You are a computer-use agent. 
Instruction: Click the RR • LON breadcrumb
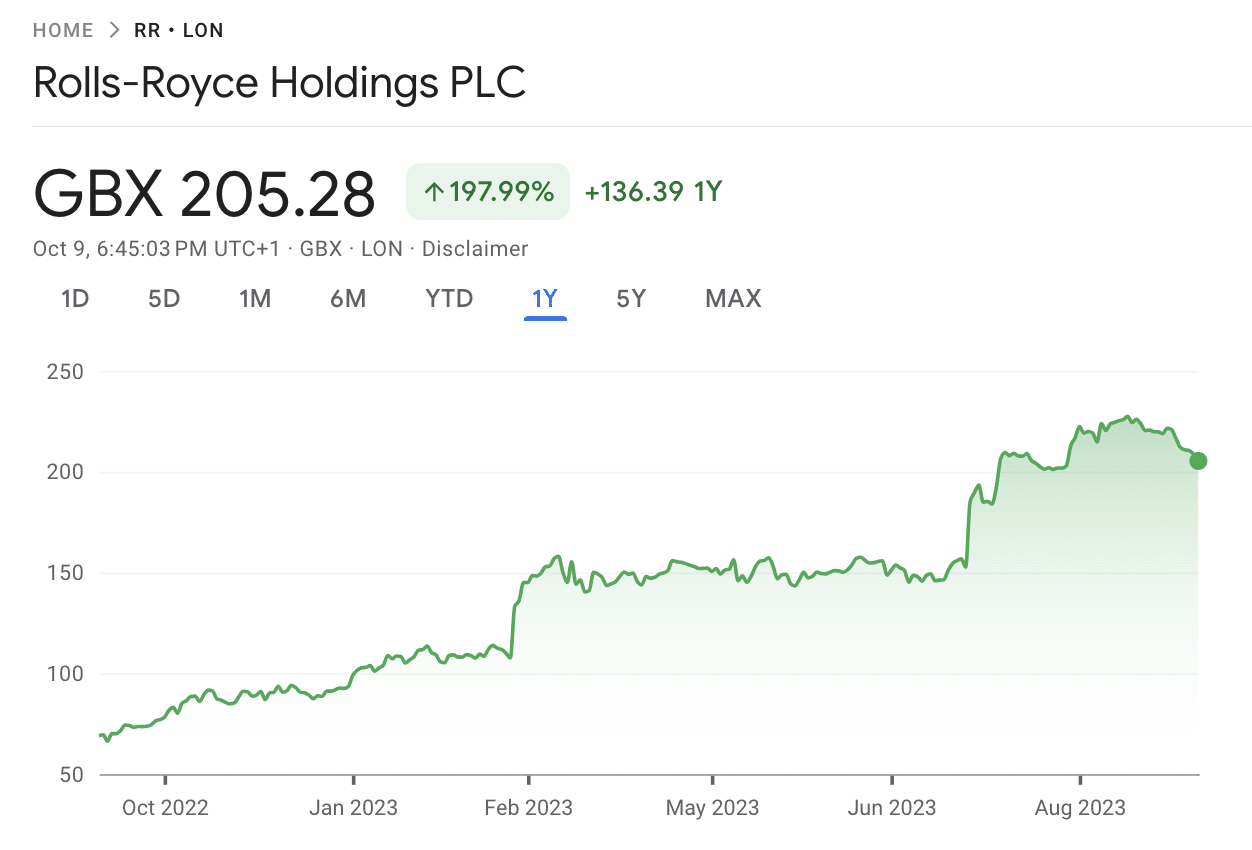click(179, 30)
